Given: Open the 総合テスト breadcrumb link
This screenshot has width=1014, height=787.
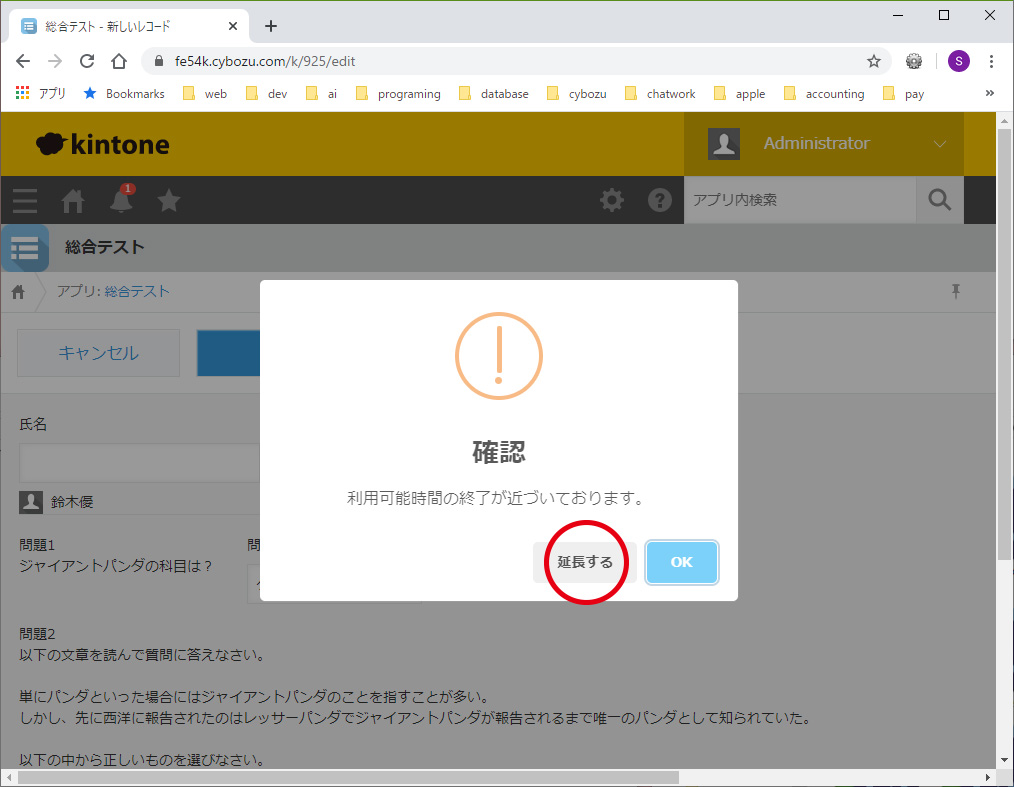Looking at the screenshot, I should [137, 292].
